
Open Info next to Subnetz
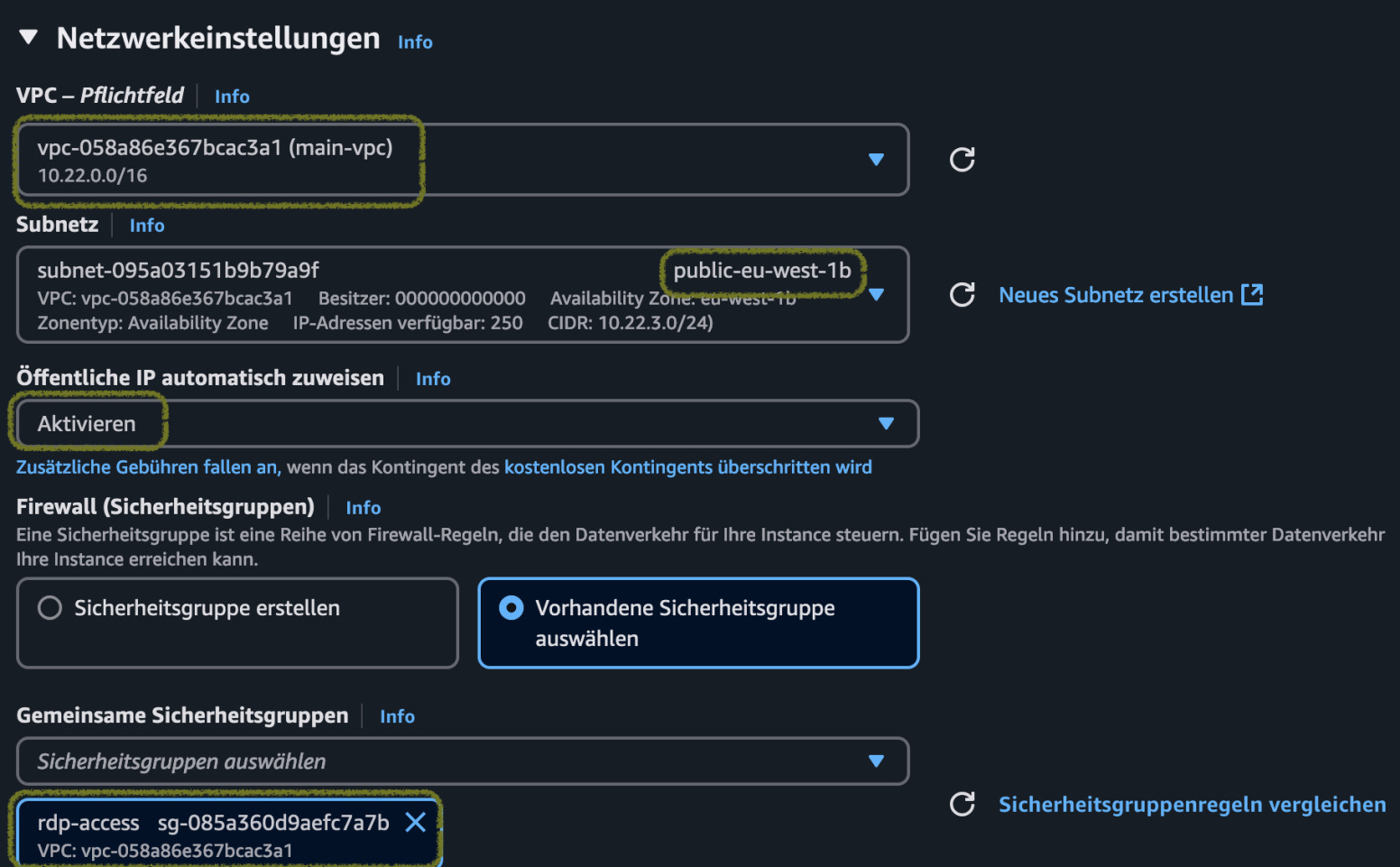click(147, 226)
